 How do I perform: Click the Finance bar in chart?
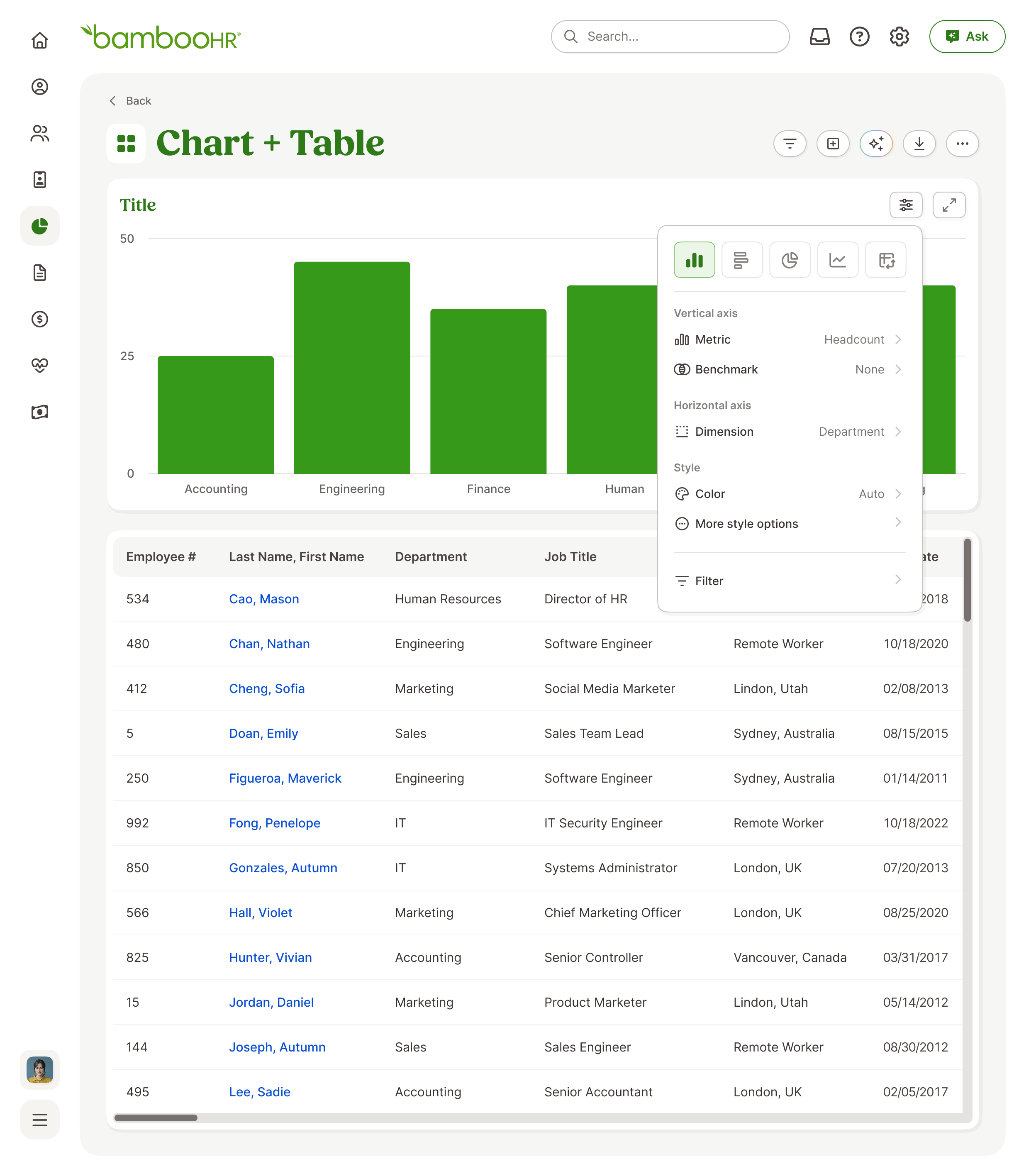click(488, 391)
